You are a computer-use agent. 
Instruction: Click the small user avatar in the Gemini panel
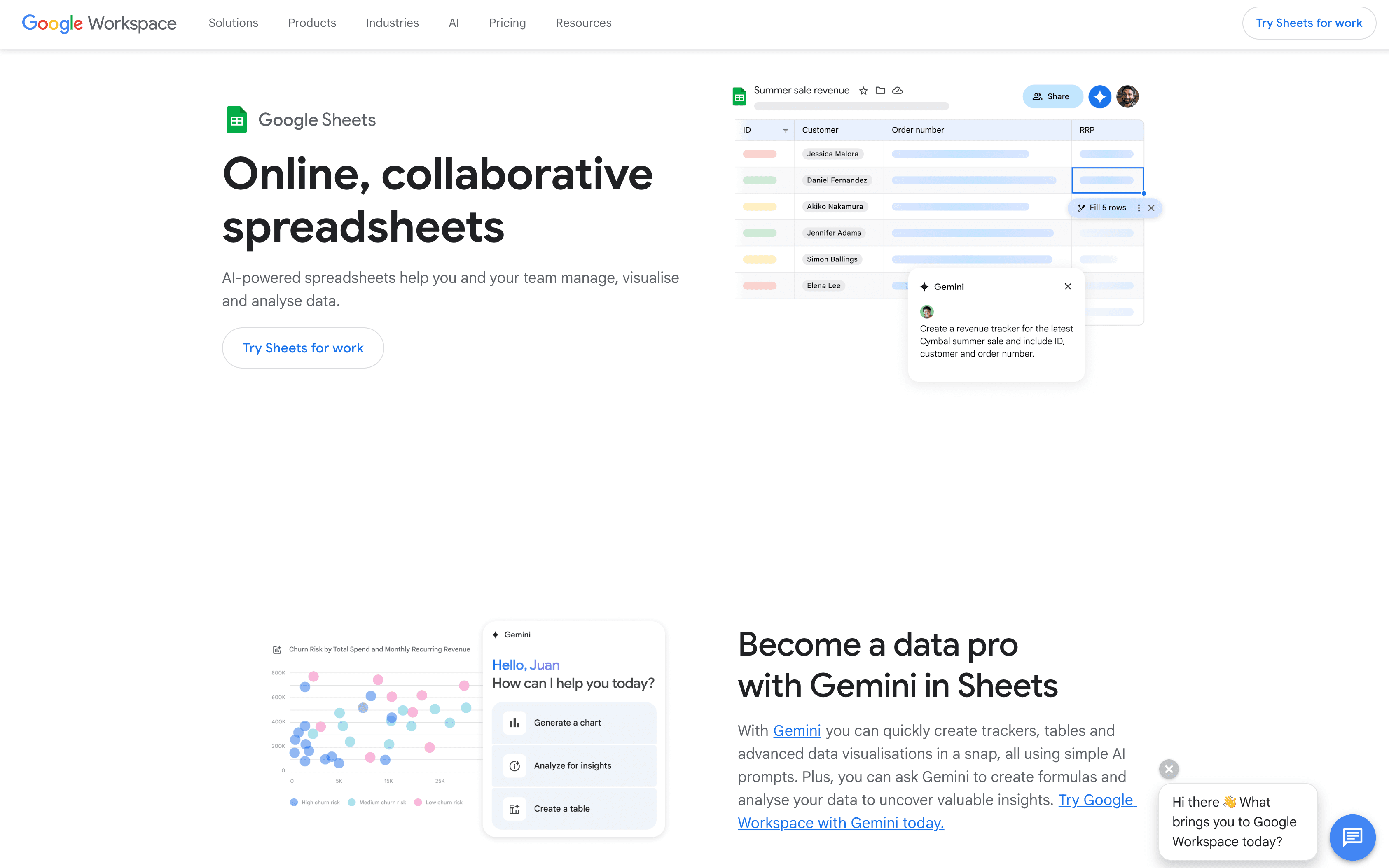tap(927, 312)
